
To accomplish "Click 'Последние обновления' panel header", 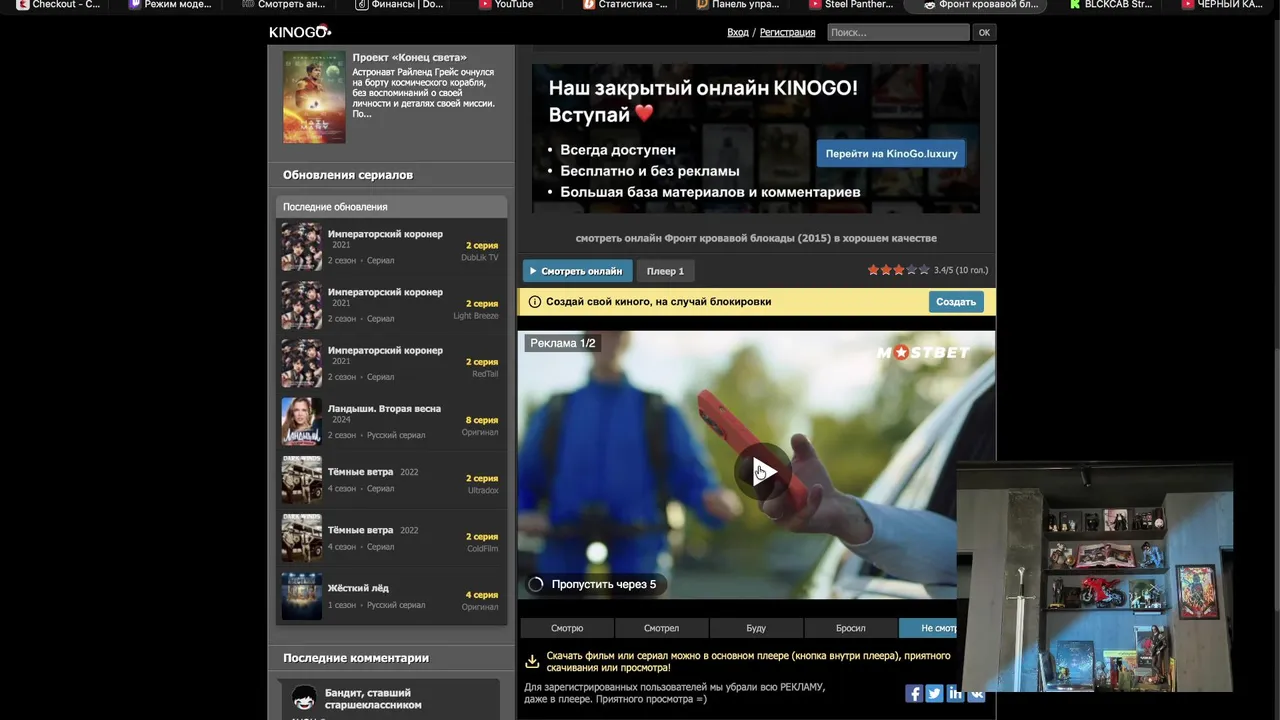I will click(x=391, y=207).
